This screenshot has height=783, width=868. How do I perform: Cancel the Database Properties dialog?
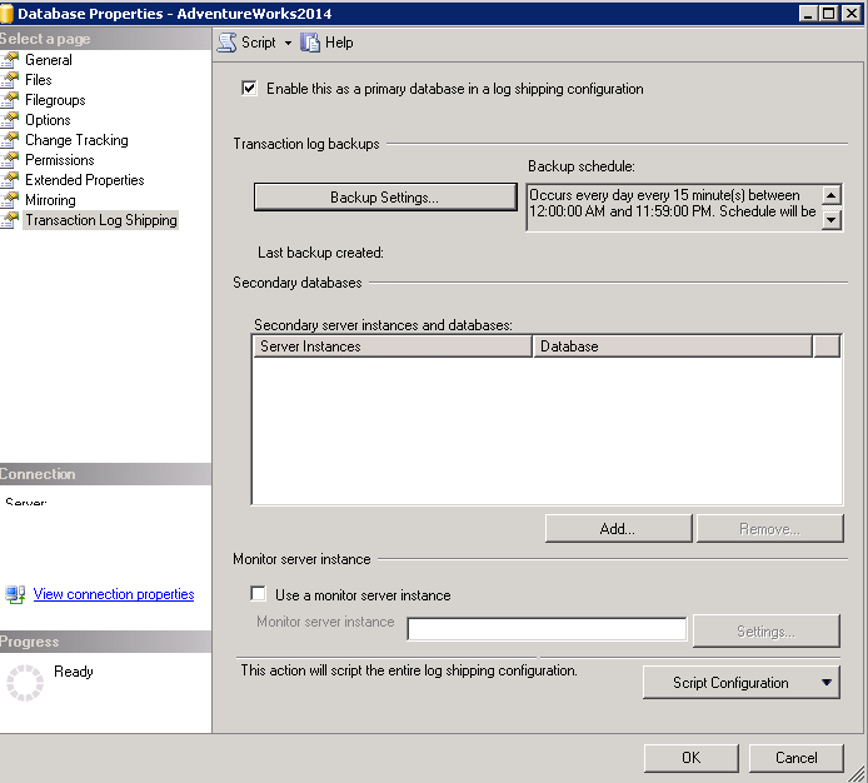[x=796, y=758]
